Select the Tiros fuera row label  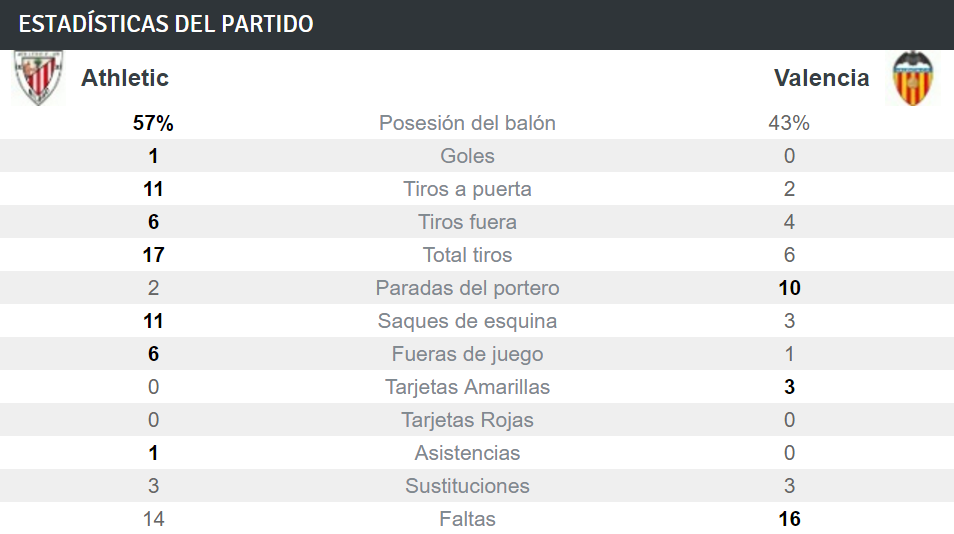pyautogui.click(x=467, y=221)
